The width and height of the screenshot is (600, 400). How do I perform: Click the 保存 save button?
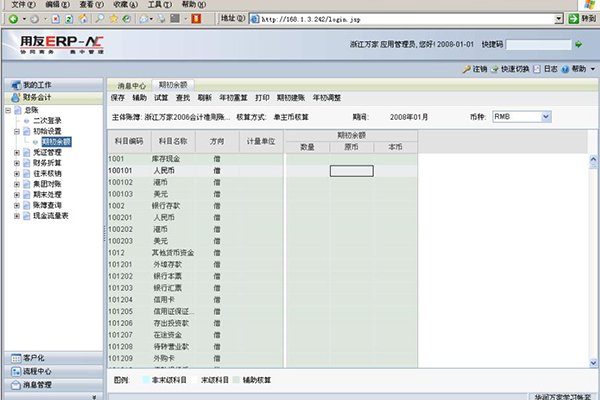point(118,98)
